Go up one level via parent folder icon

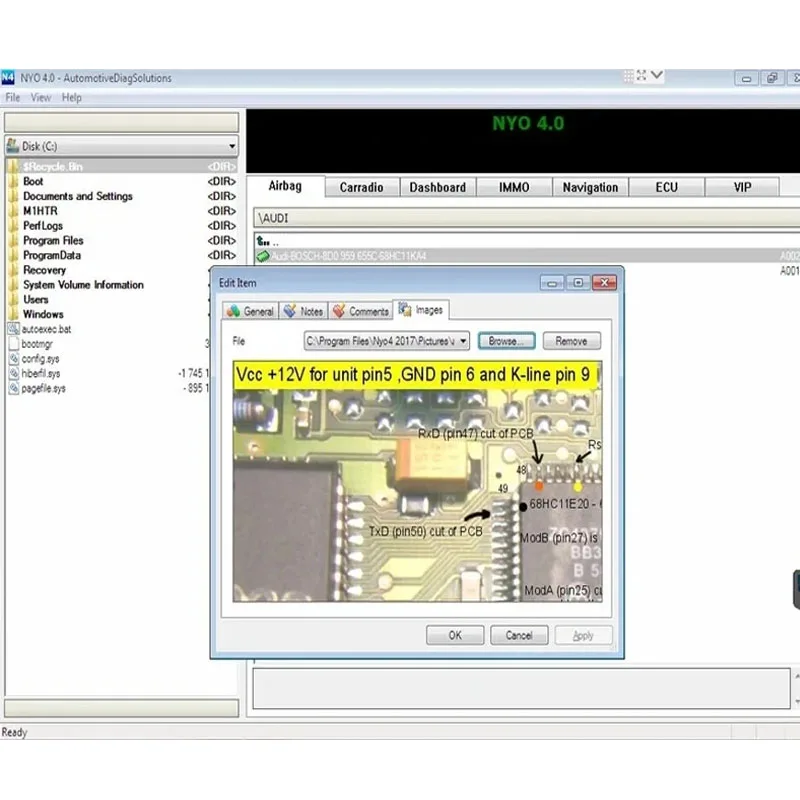tap(263, 241)
